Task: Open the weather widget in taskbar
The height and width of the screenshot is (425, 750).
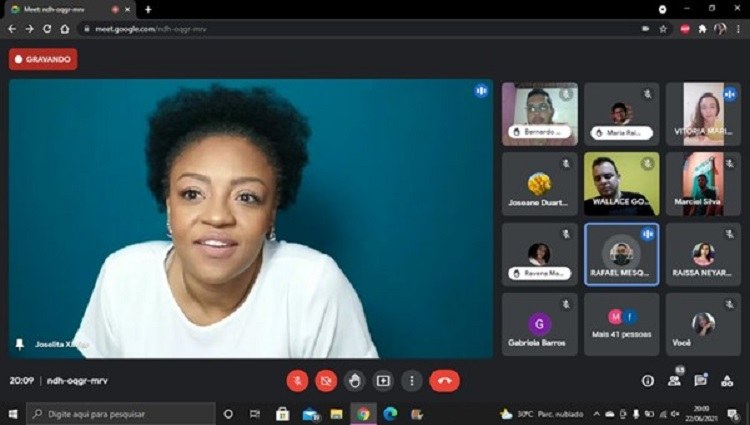Action: tap(541, 414)
